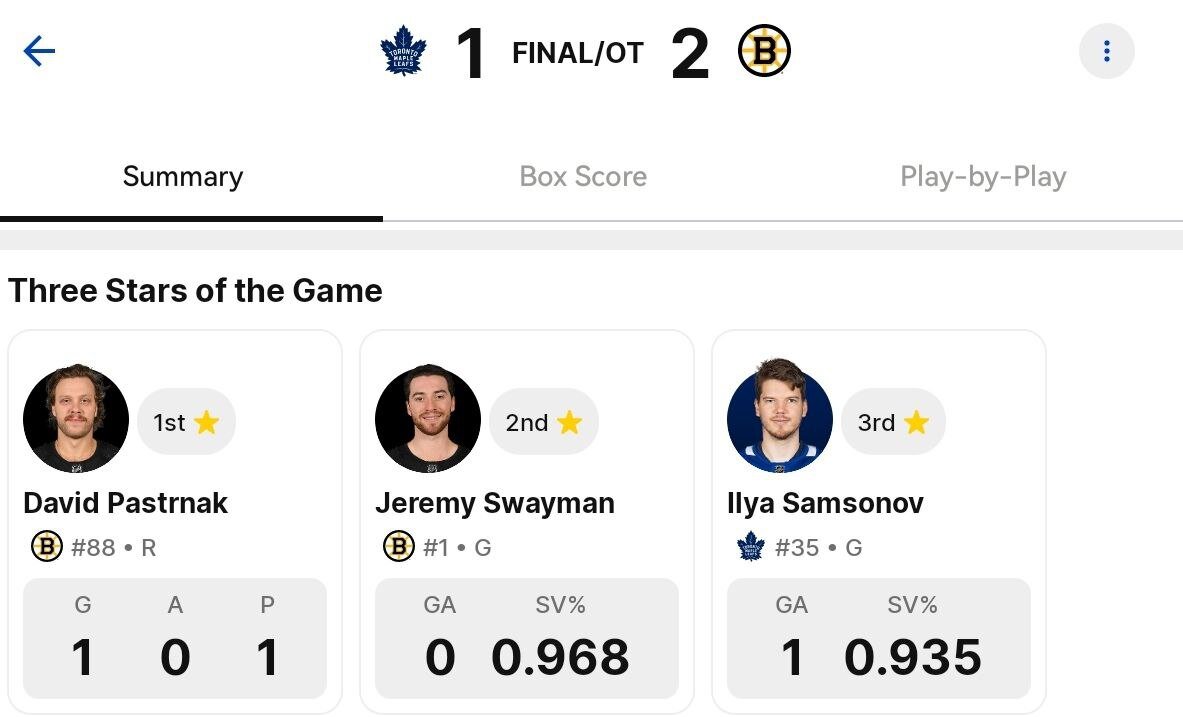This screenshot has width=1183, height=717.
Task: Tap the Bruins logo beside #88
Action: (x=47, y=547)
